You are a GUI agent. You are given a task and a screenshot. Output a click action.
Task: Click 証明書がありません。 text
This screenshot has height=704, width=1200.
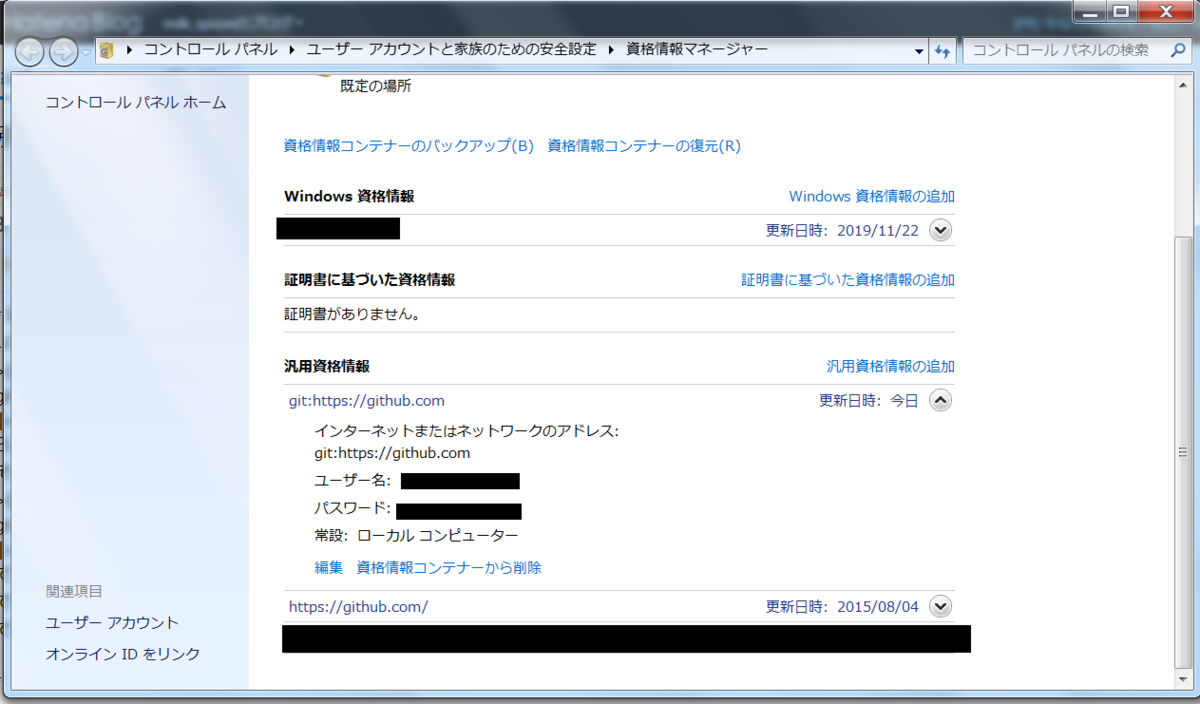[x=352, y=314]
